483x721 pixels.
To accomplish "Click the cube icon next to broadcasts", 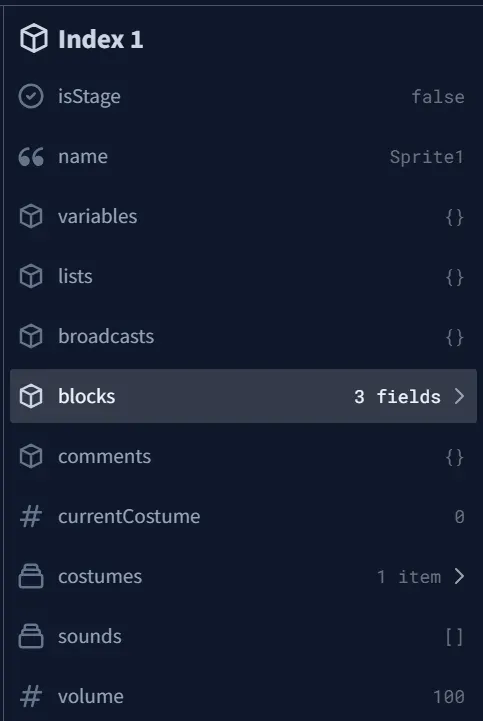I will click(x=31, y=336).
